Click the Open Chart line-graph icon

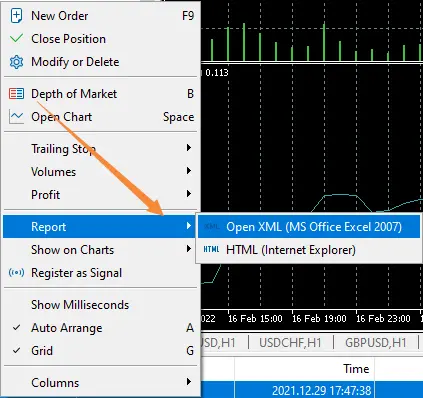coord(16,117)
